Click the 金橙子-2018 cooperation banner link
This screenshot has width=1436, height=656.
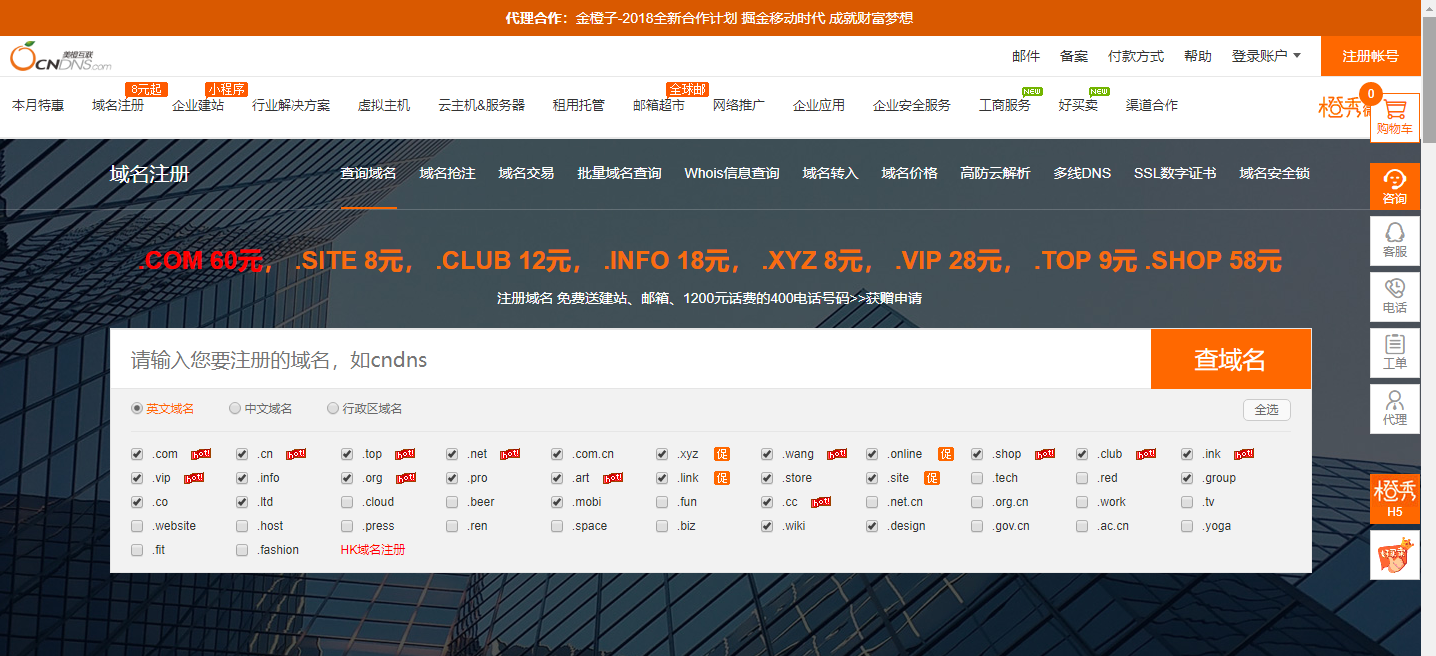[744, 18]
